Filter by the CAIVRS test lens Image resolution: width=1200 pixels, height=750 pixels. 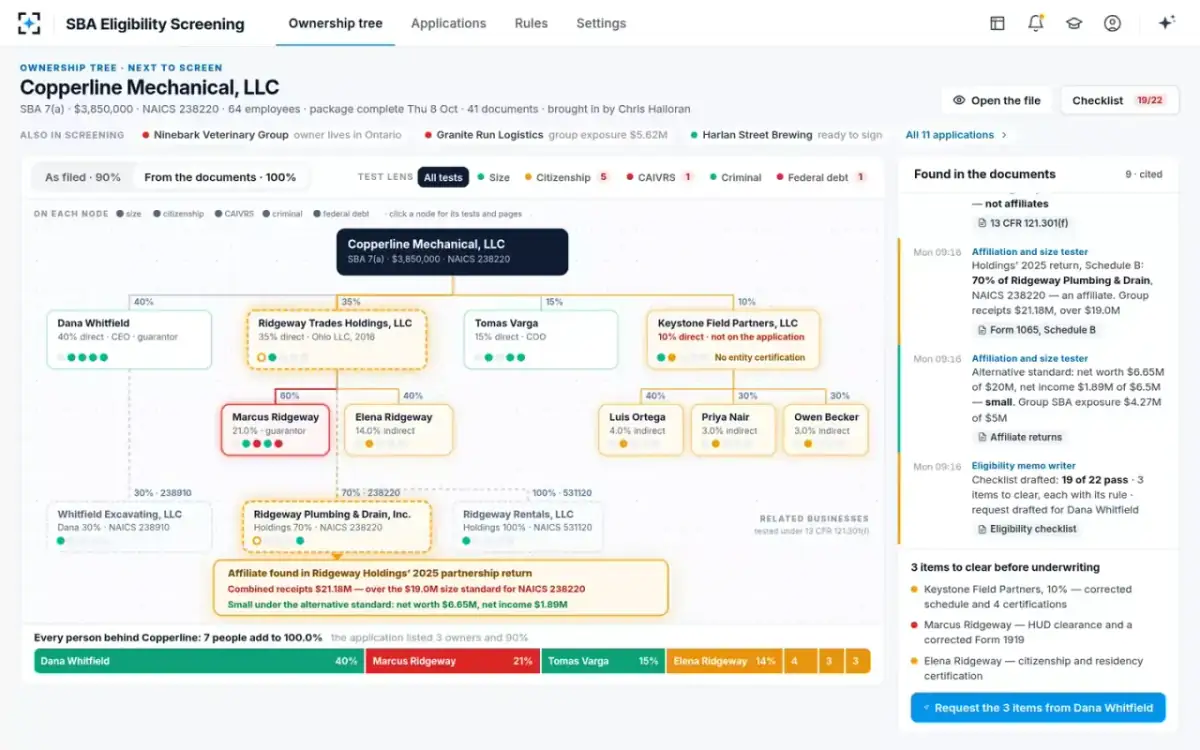point(660,177)
